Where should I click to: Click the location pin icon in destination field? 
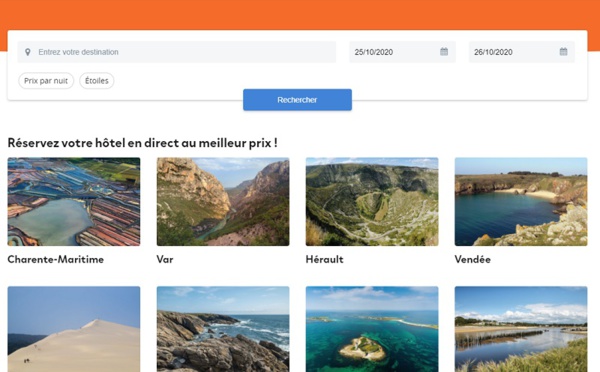coord(28,52)
